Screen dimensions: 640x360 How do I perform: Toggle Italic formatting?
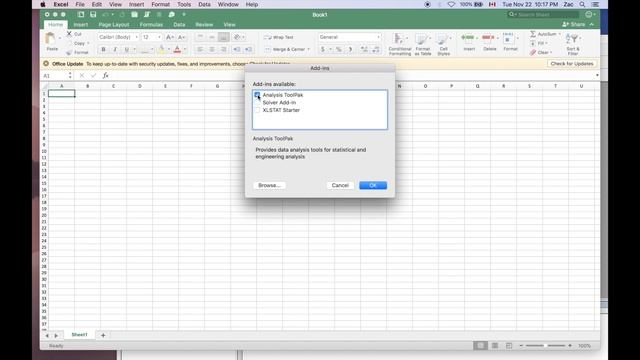pos(115,49)
